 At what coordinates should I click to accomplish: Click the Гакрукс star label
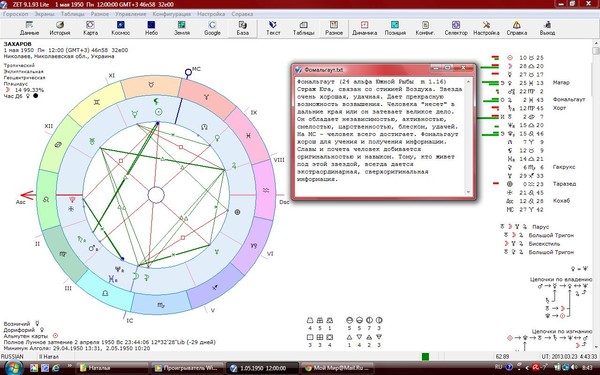click(564, 167)
